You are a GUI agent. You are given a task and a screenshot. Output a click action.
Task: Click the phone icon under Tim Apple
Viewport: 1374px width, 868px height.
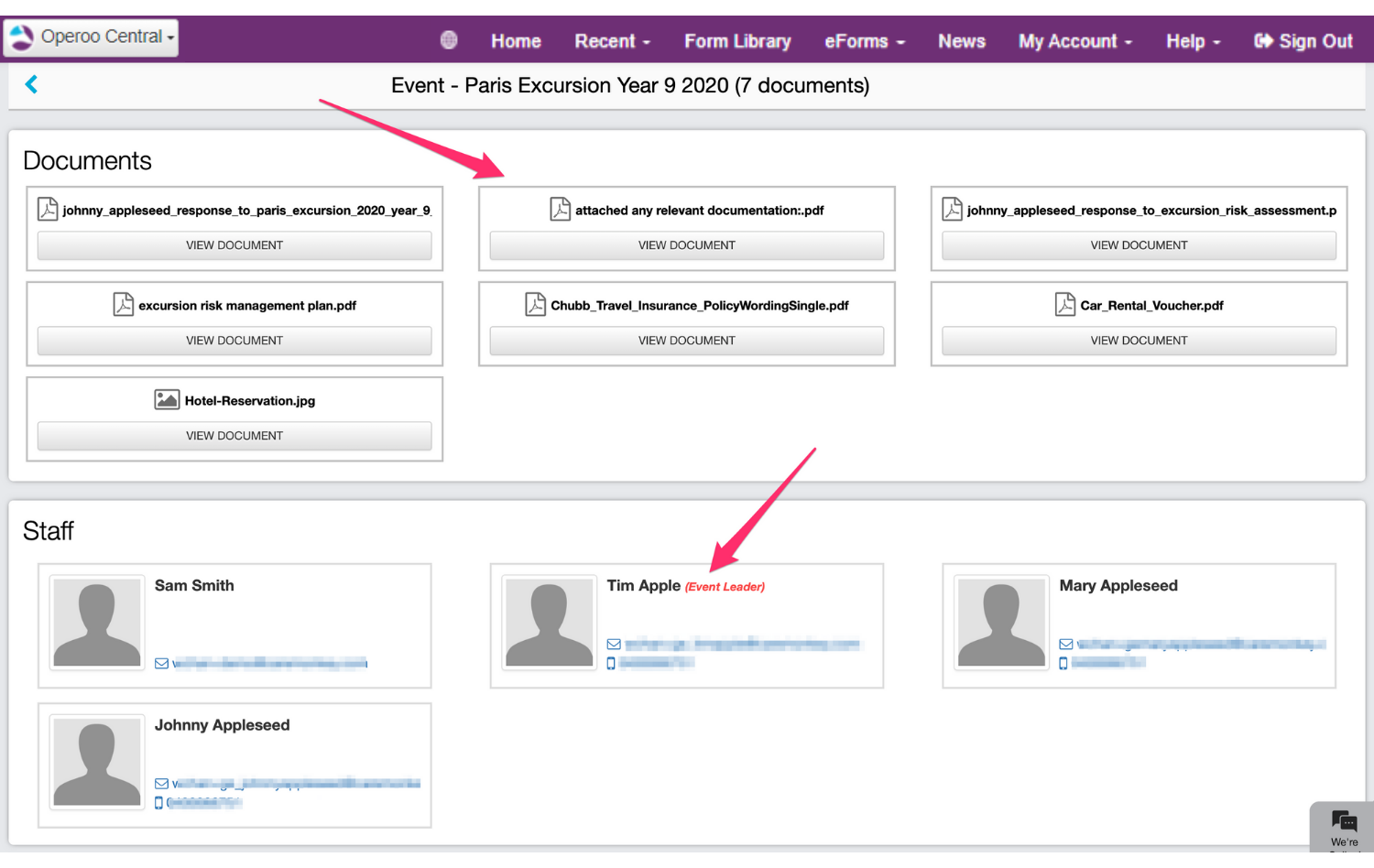(x=611, y=663)
